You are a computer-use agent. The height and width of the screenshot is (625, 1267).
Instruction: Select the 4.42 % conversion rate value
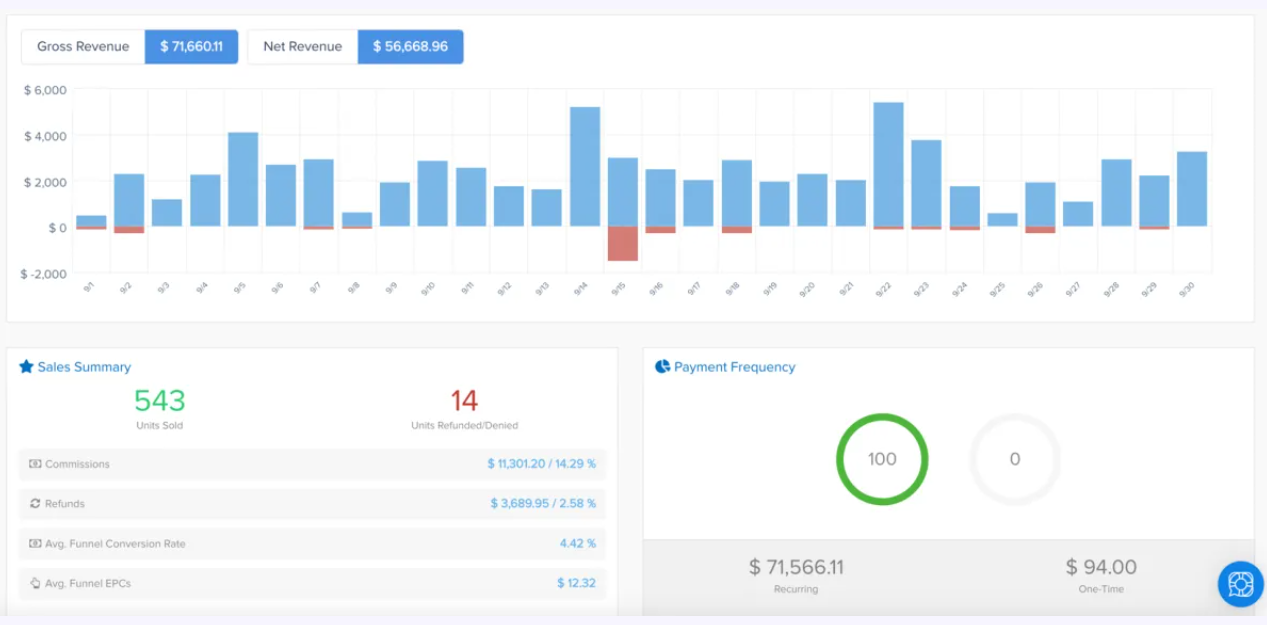point(577,544)
